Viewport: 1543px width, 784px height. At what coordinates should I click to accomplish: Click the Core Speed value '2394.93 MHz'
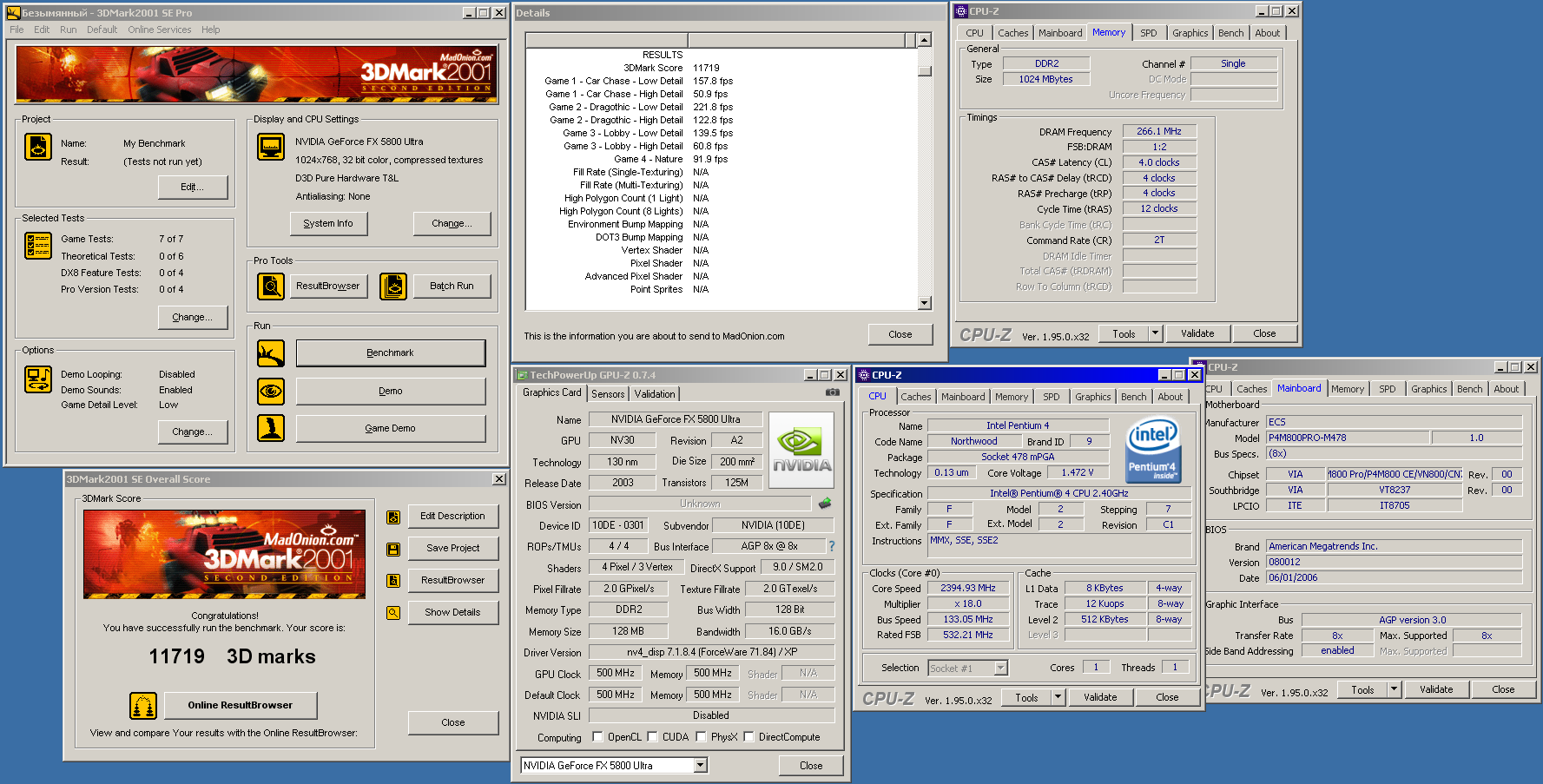[968, 588]
